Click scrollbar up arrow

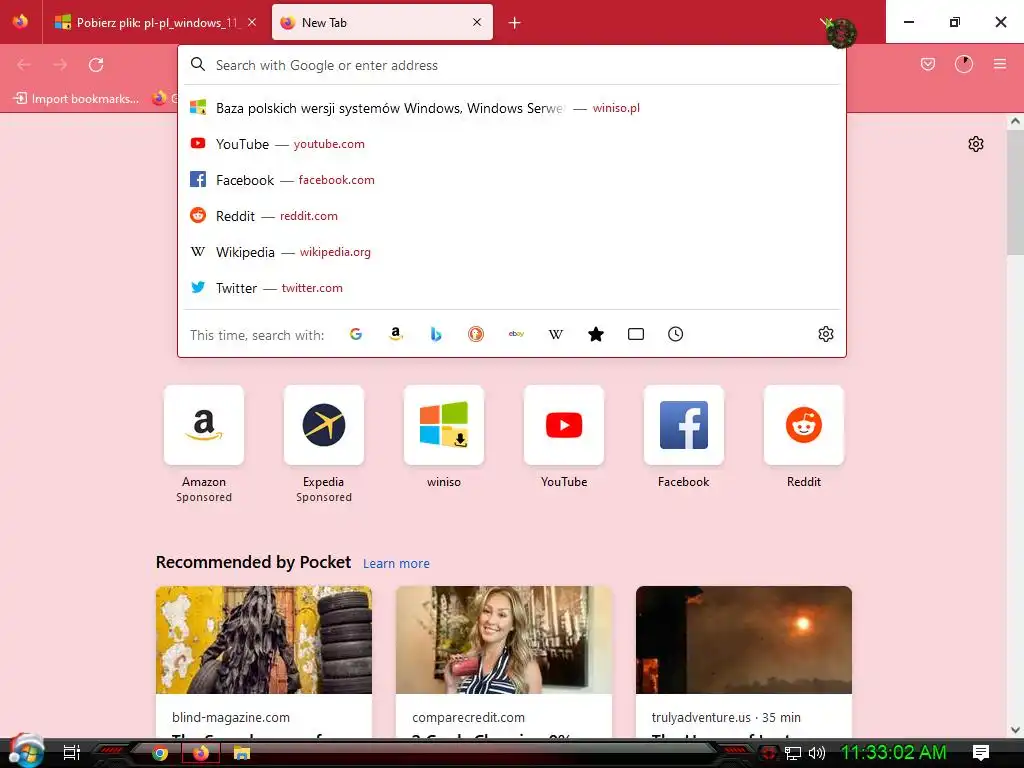(x=1015, y=121)
